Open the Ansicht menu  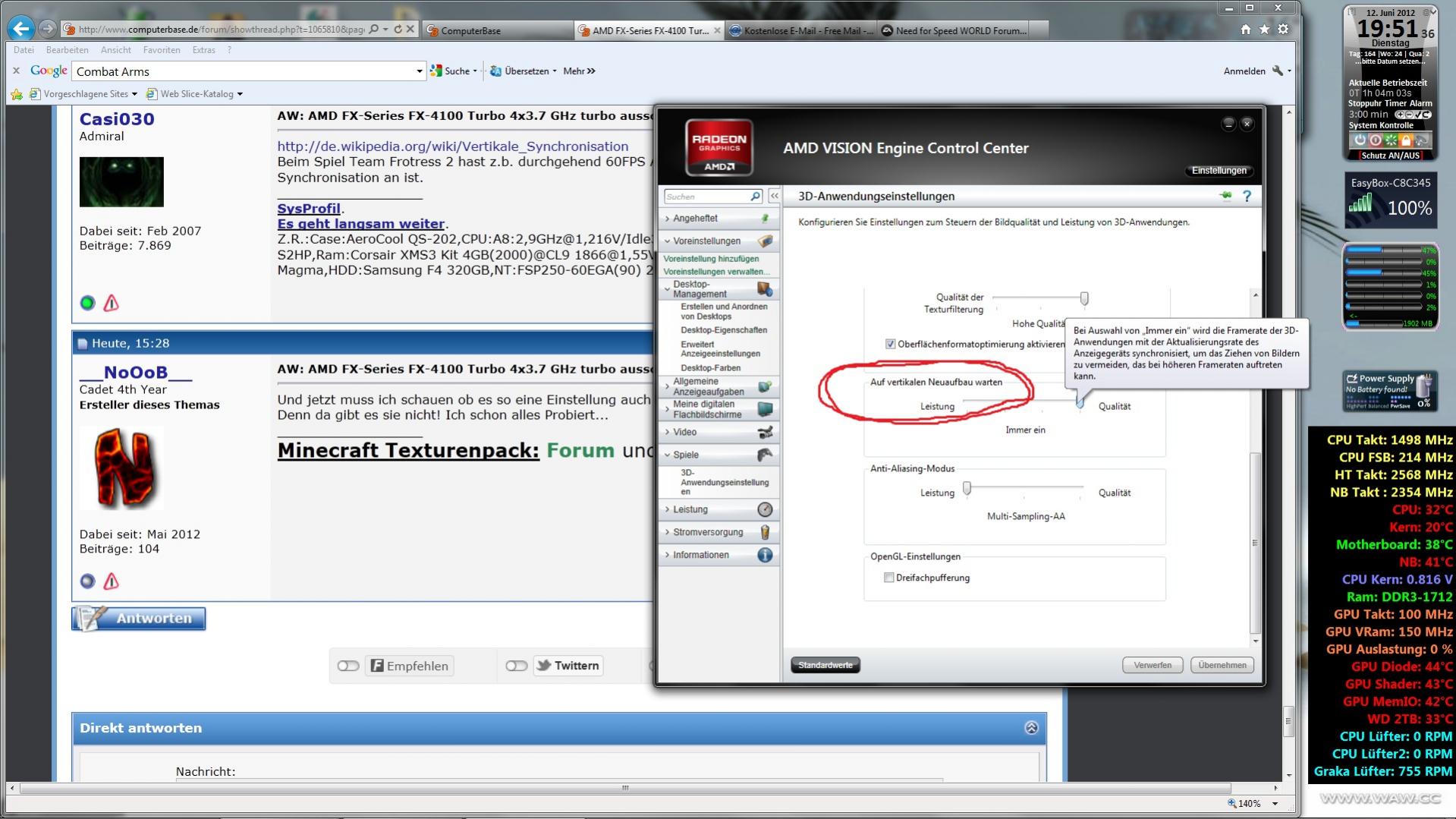[x=116, y=50]
